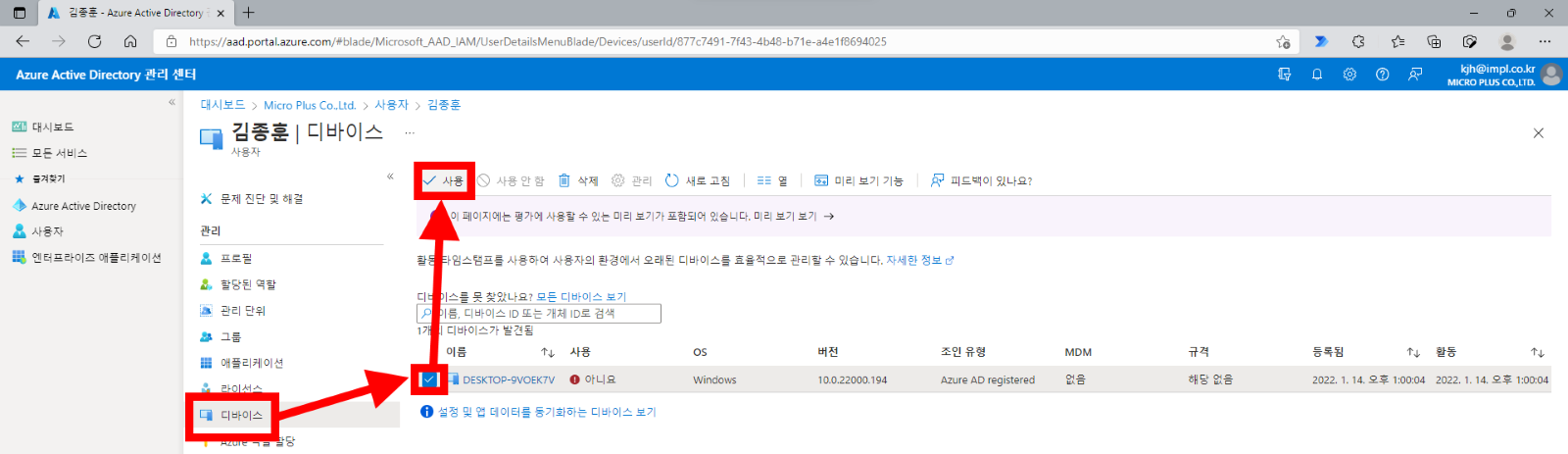Click Micro Plus Co.,Ltd. breadcrumb link
The image size is (1568, 454).
pyautogui.click(x=310, y=105)
